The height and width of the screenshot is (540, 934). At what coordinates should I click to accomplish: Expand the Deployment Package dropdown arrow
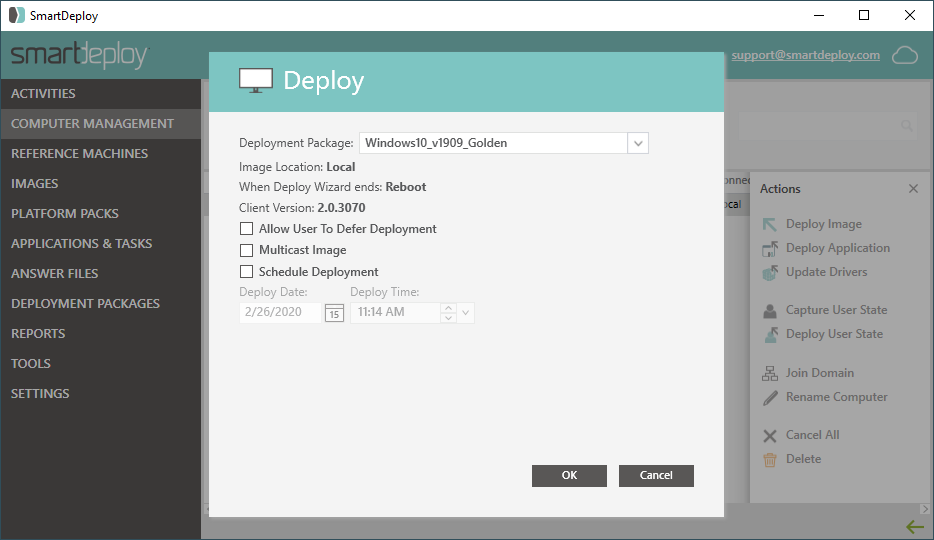coord(638,143)
